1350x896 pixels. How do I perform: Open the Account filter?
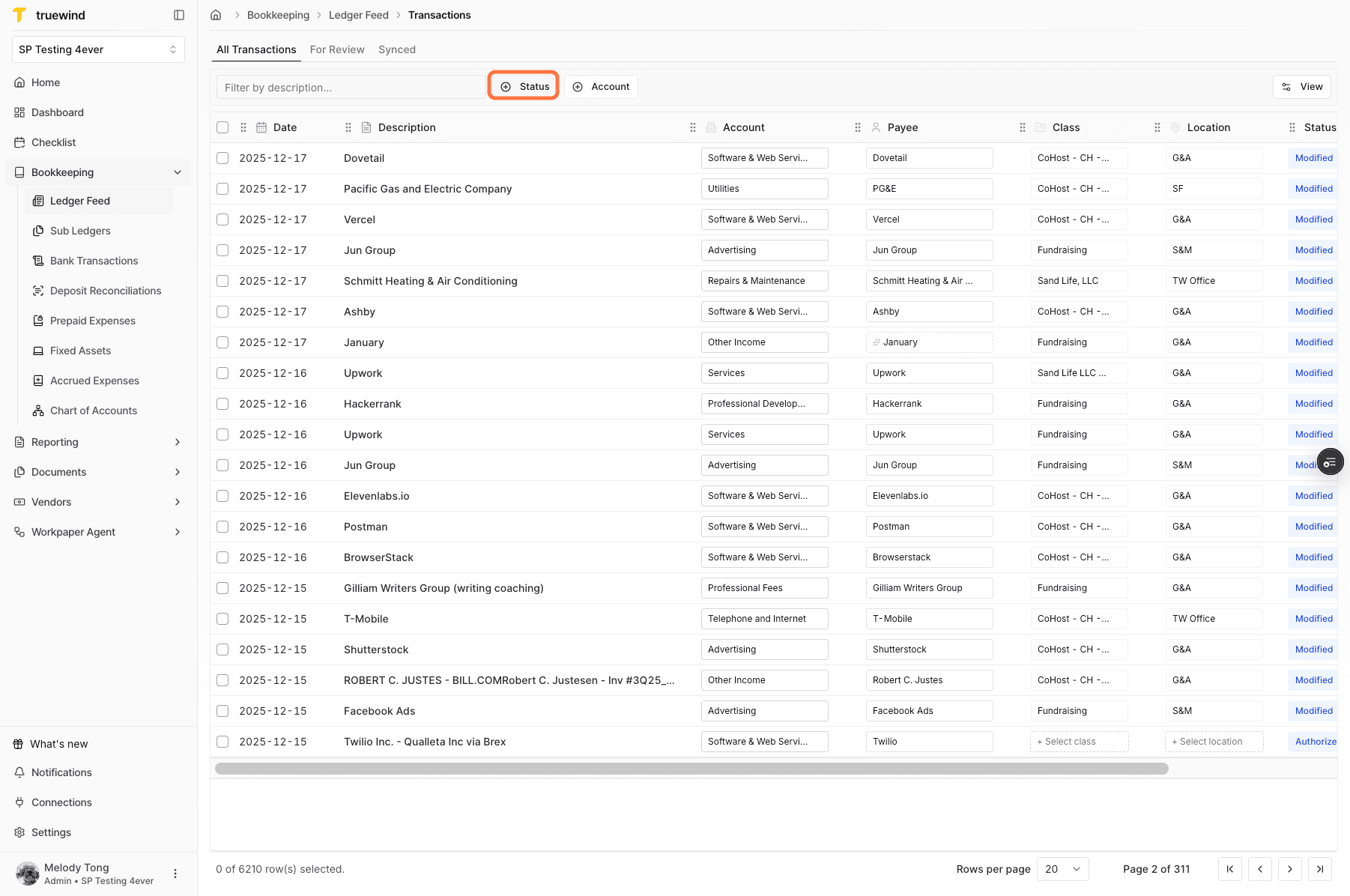tap(601, 87)
